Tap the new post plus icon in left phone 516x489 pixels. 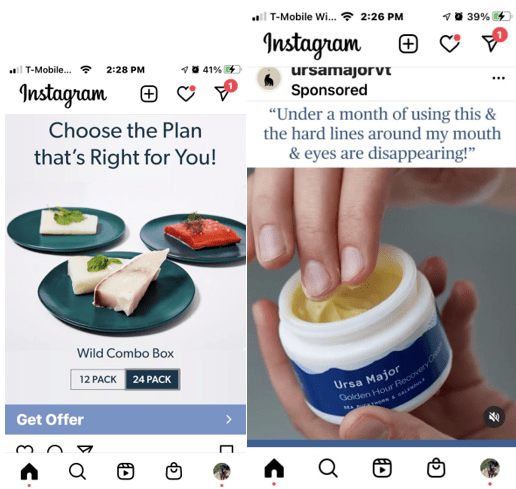point(149,94)
